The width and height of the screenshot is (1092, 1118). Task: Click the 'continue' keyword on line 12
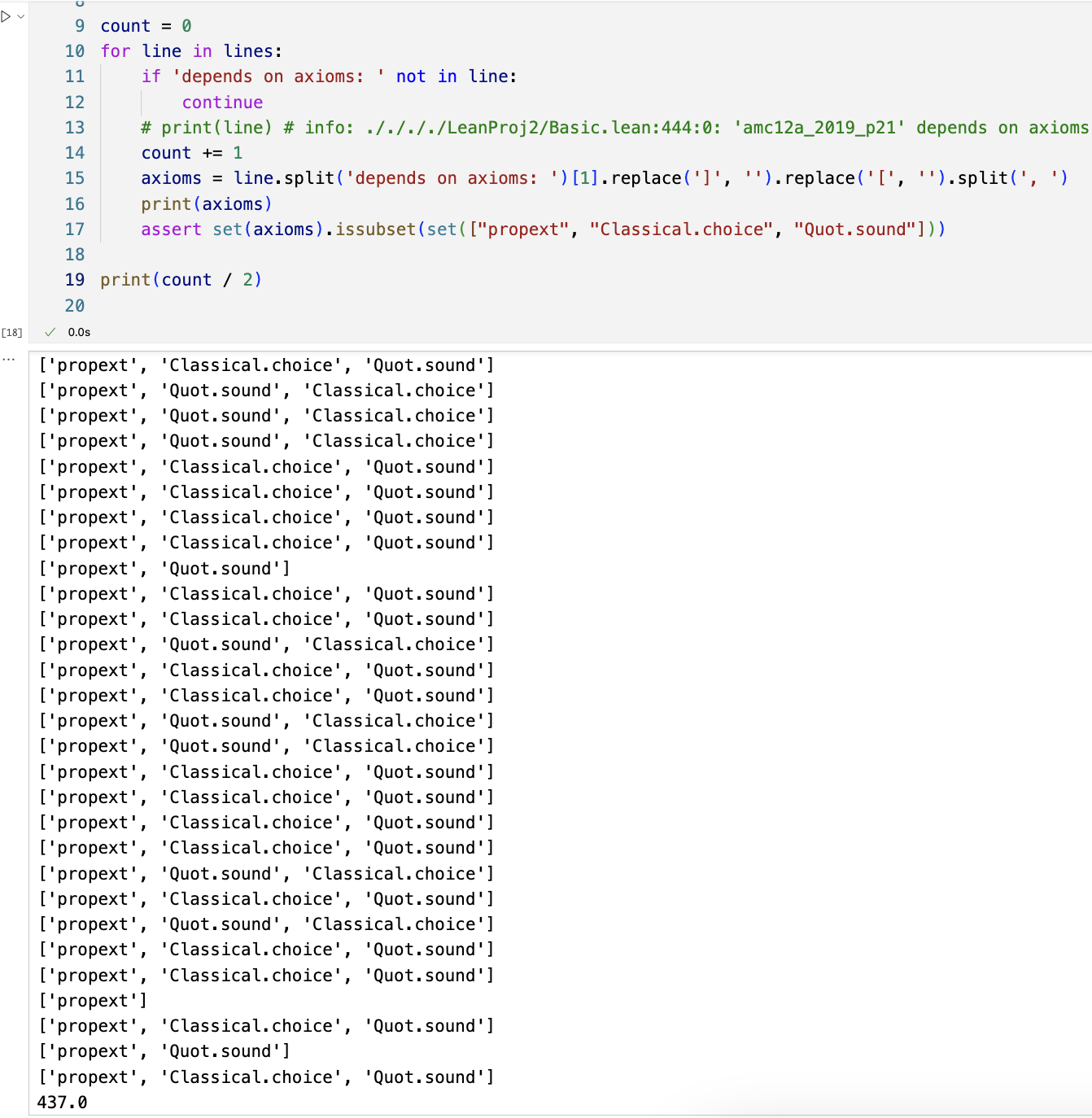pyautogui.click(x=222, y=103)
